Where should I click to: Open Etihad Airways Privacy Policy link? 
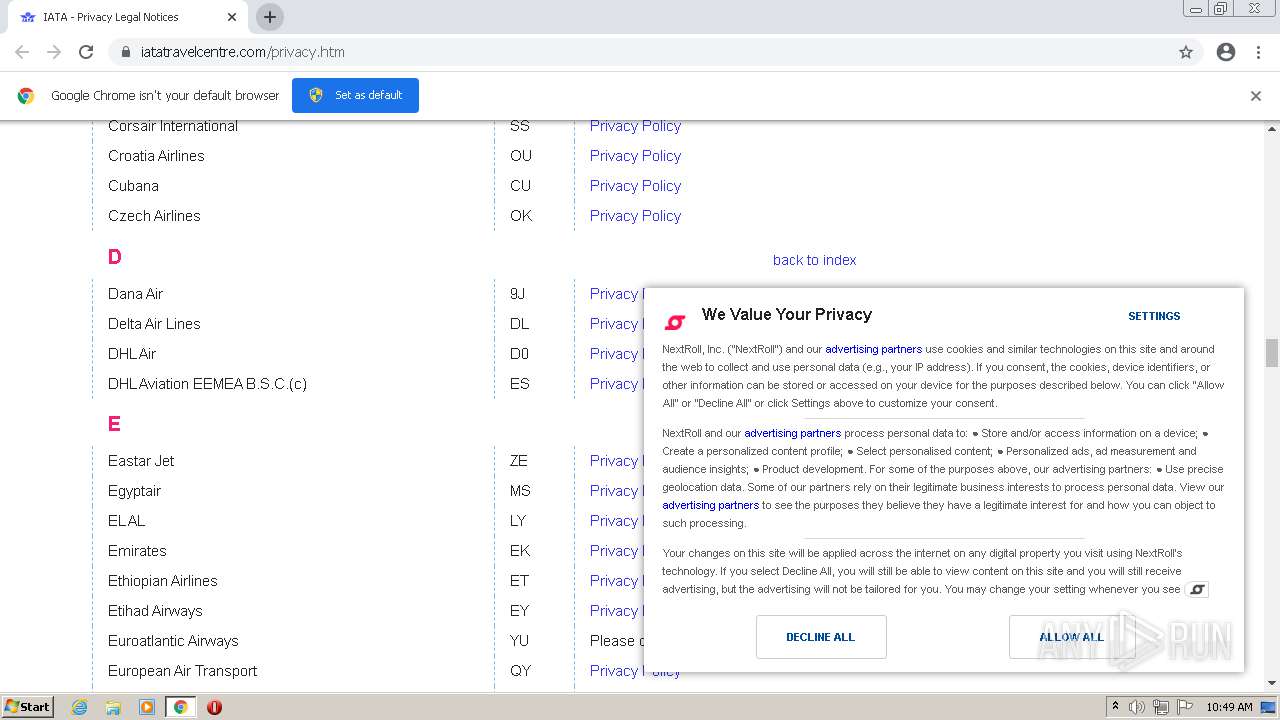[x=617, y=611]
